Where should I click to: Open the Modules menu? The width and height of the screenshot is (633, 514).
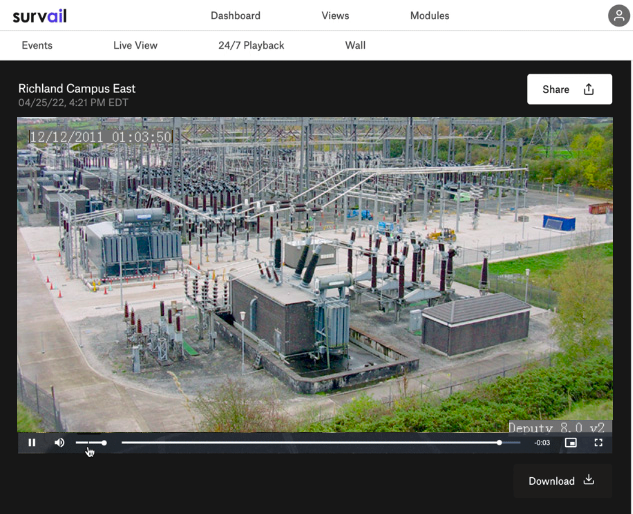click(429, 15)
